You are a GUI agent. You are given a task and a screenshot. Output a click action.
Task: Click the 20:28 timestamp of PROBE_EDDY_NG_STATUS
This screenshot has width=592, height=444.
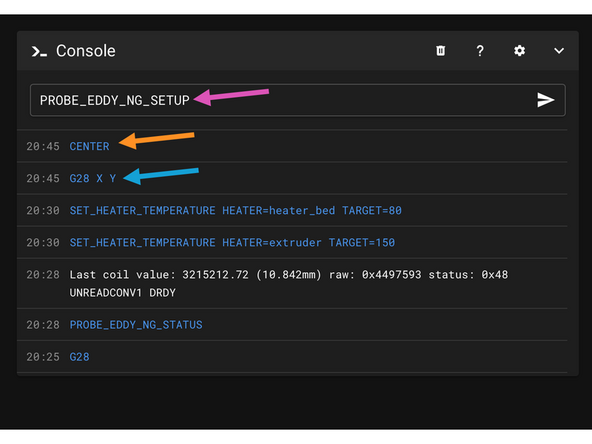pos(43,325)
